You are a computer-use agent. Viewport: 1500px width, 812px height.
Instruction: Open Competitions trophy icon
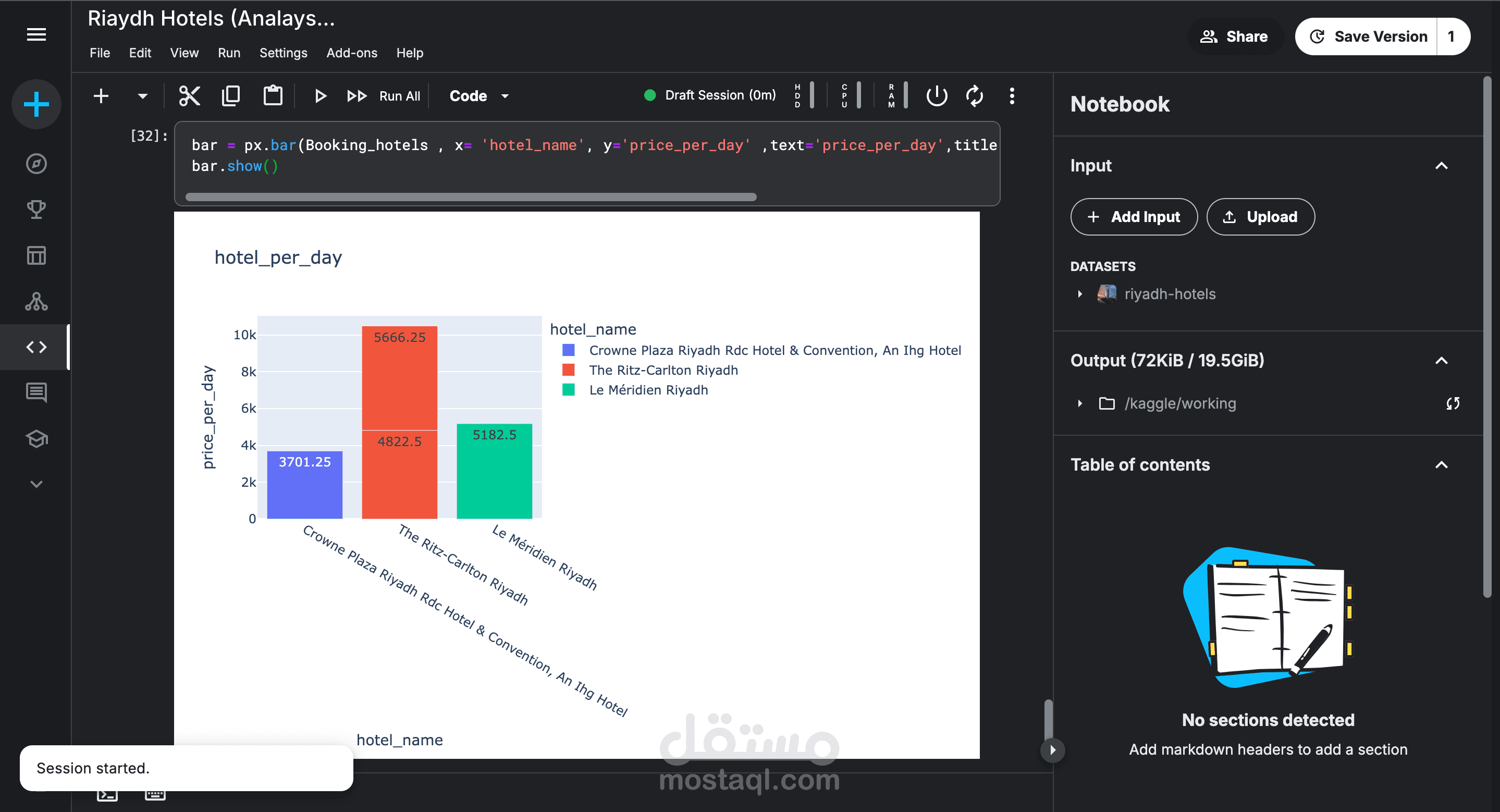coord(36,210)
